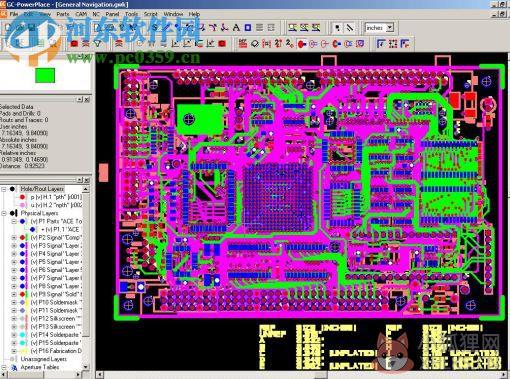Close the Selected Data info panel
Image resolution: width=510 pixels, height=379 pixels.
[x=87, y=99]
